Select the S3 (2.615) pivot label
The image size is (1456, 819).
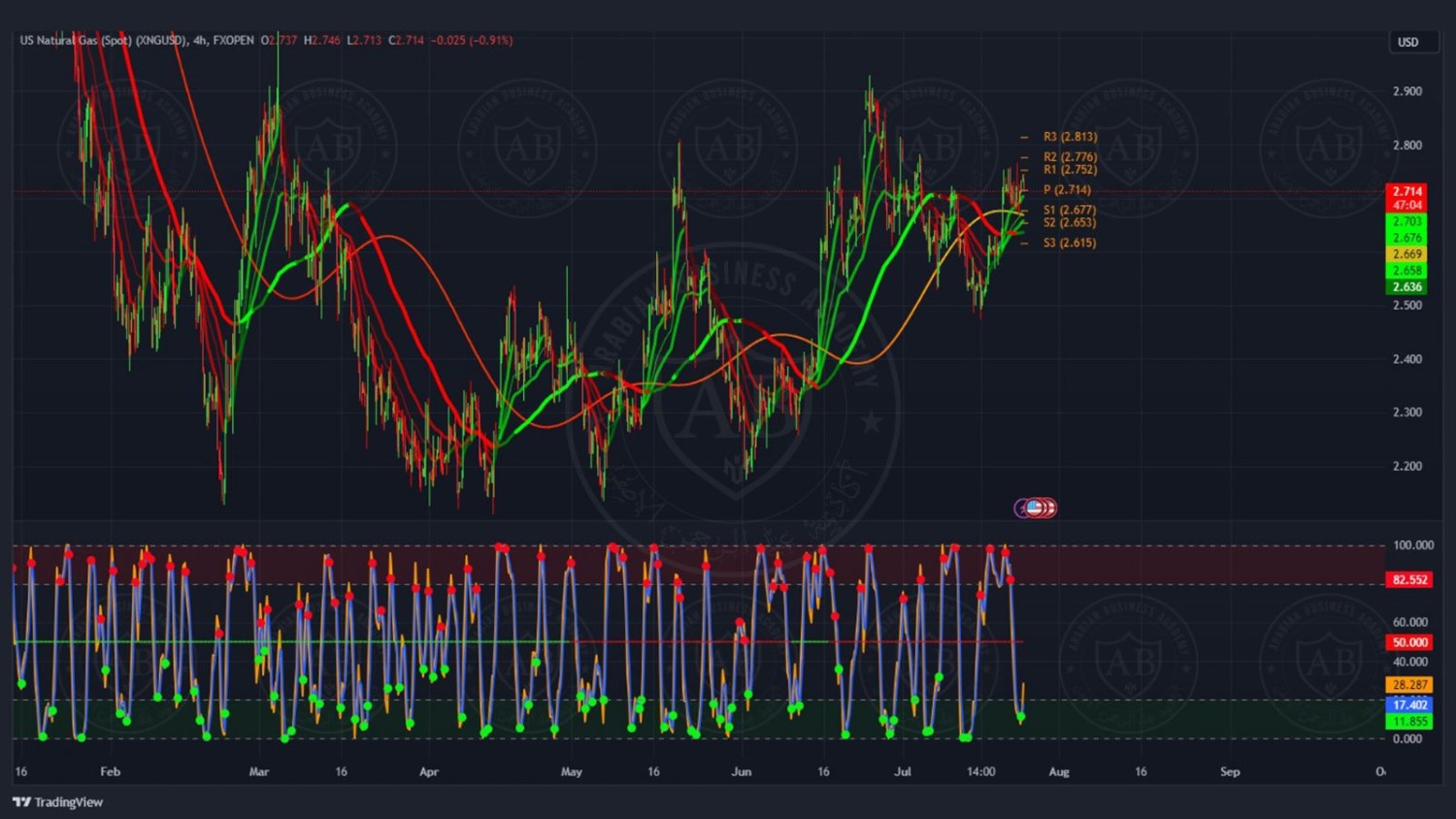pos(1070,244)
